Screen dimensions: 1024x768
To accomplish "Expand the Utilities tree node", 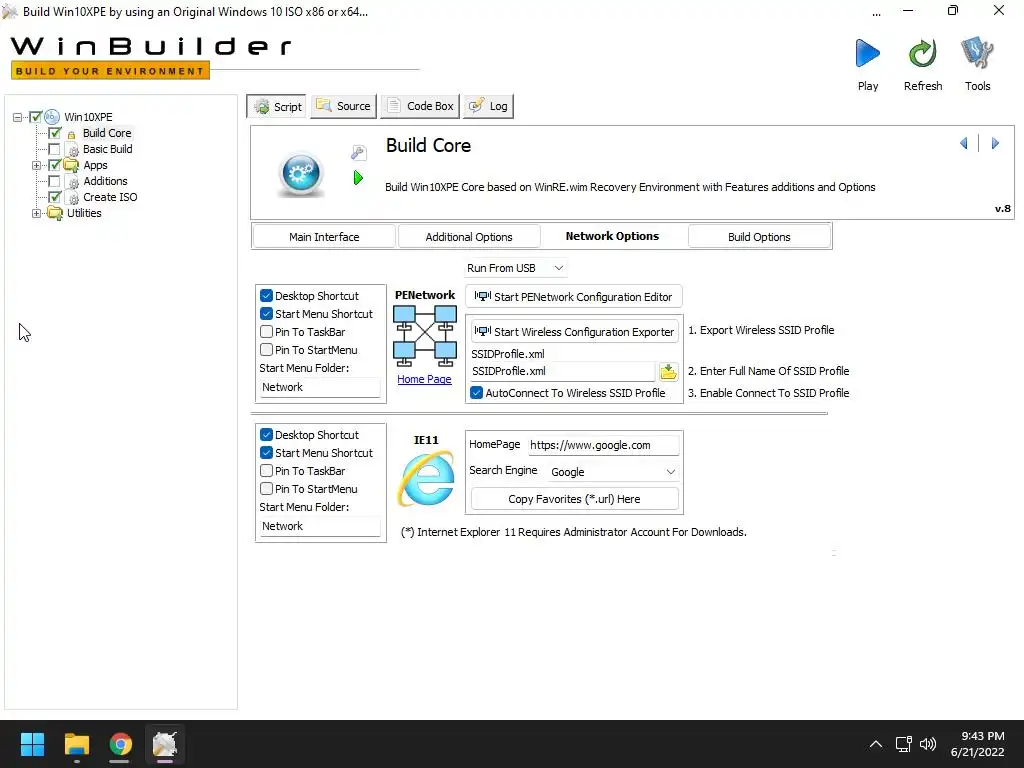I will 37,214.
